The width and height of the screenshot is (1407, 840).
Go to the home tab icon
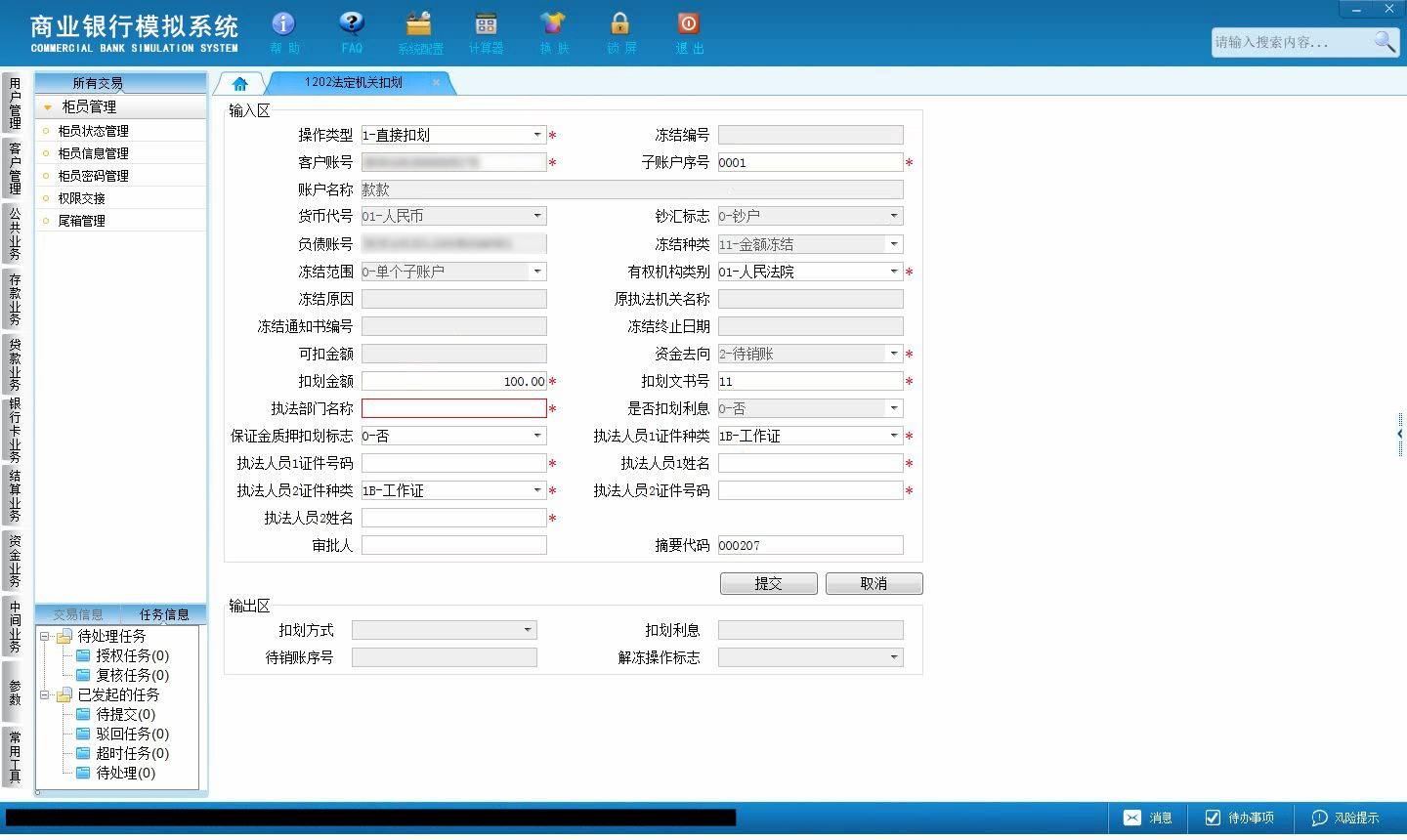click(240, 84)
